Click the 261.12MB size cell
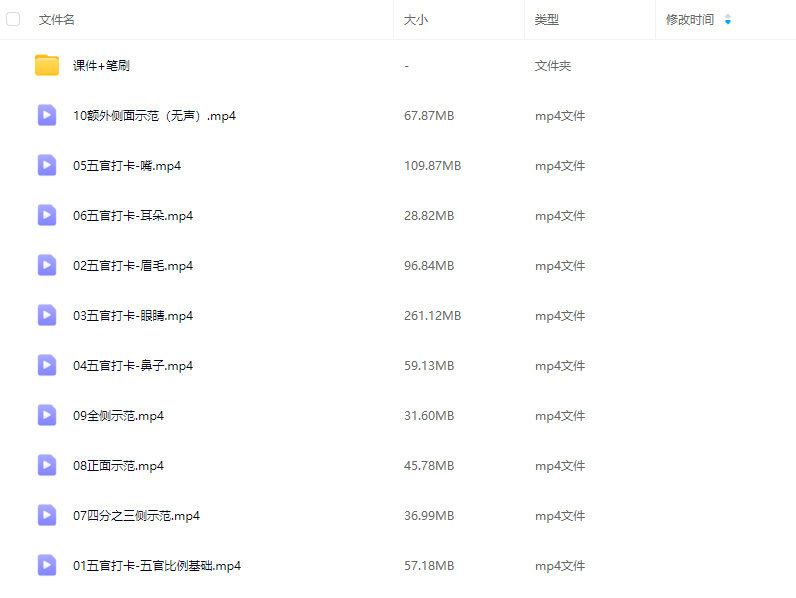The height and width of the screenshot is (598, 796). (432, 316)
